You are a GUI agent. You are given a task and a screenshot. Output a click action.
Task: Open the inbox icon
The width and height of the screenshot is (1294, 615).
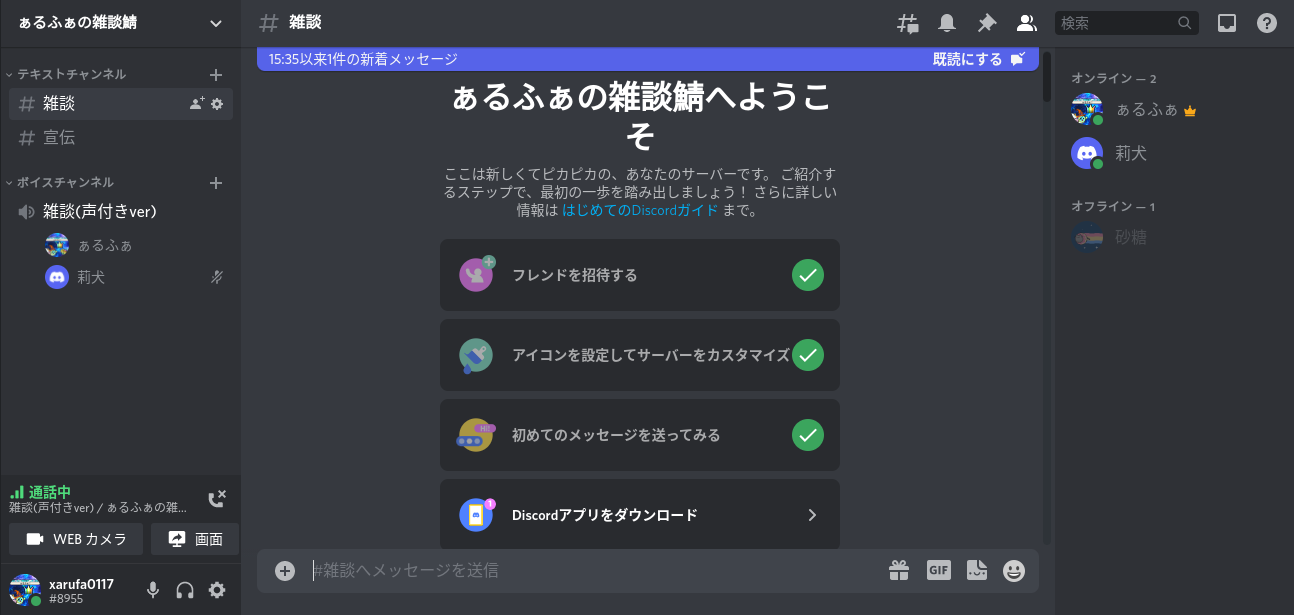(1227, 23)
